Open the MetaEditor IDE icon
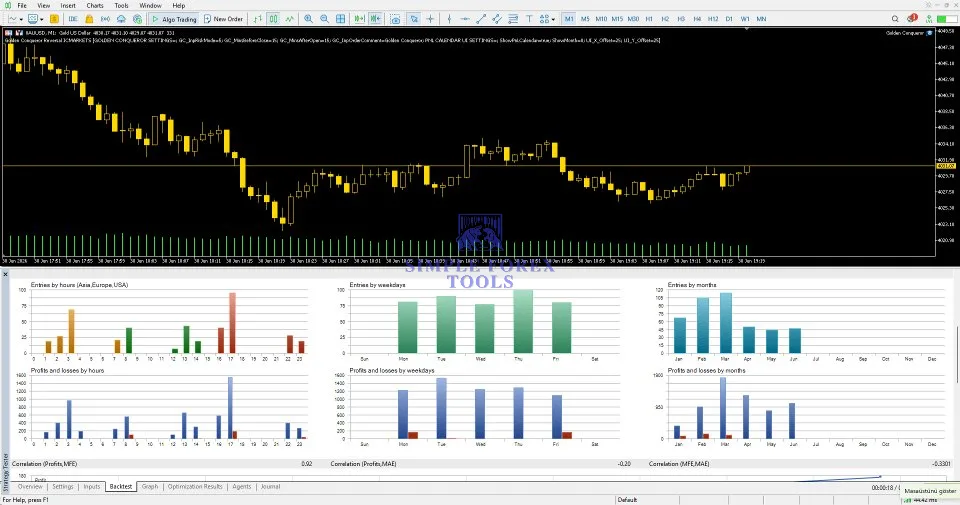This screenshot has width=960, height=505. click(73, 19)
